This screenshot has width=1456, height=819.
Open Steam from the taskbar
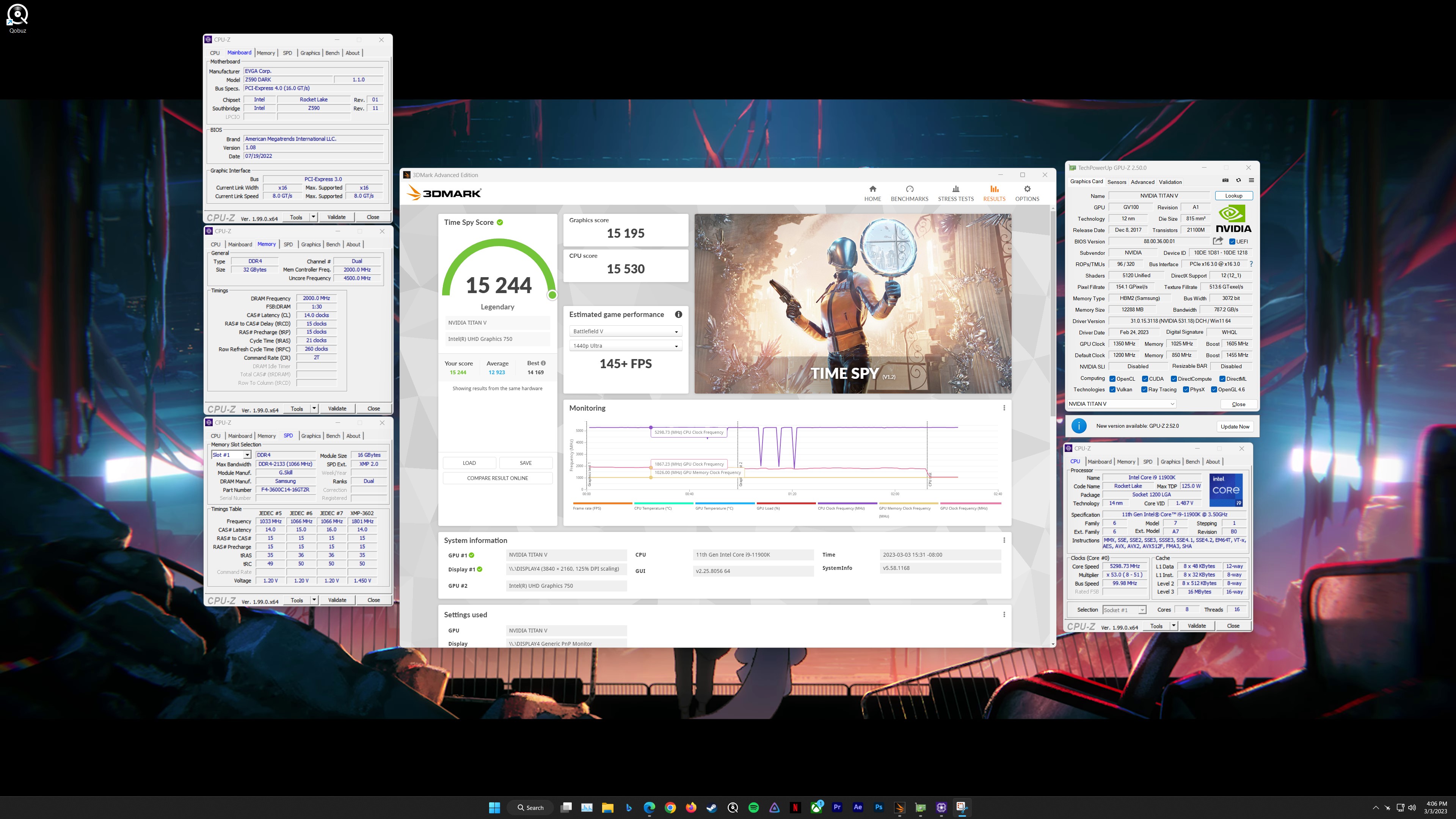[x=712, y=807]
